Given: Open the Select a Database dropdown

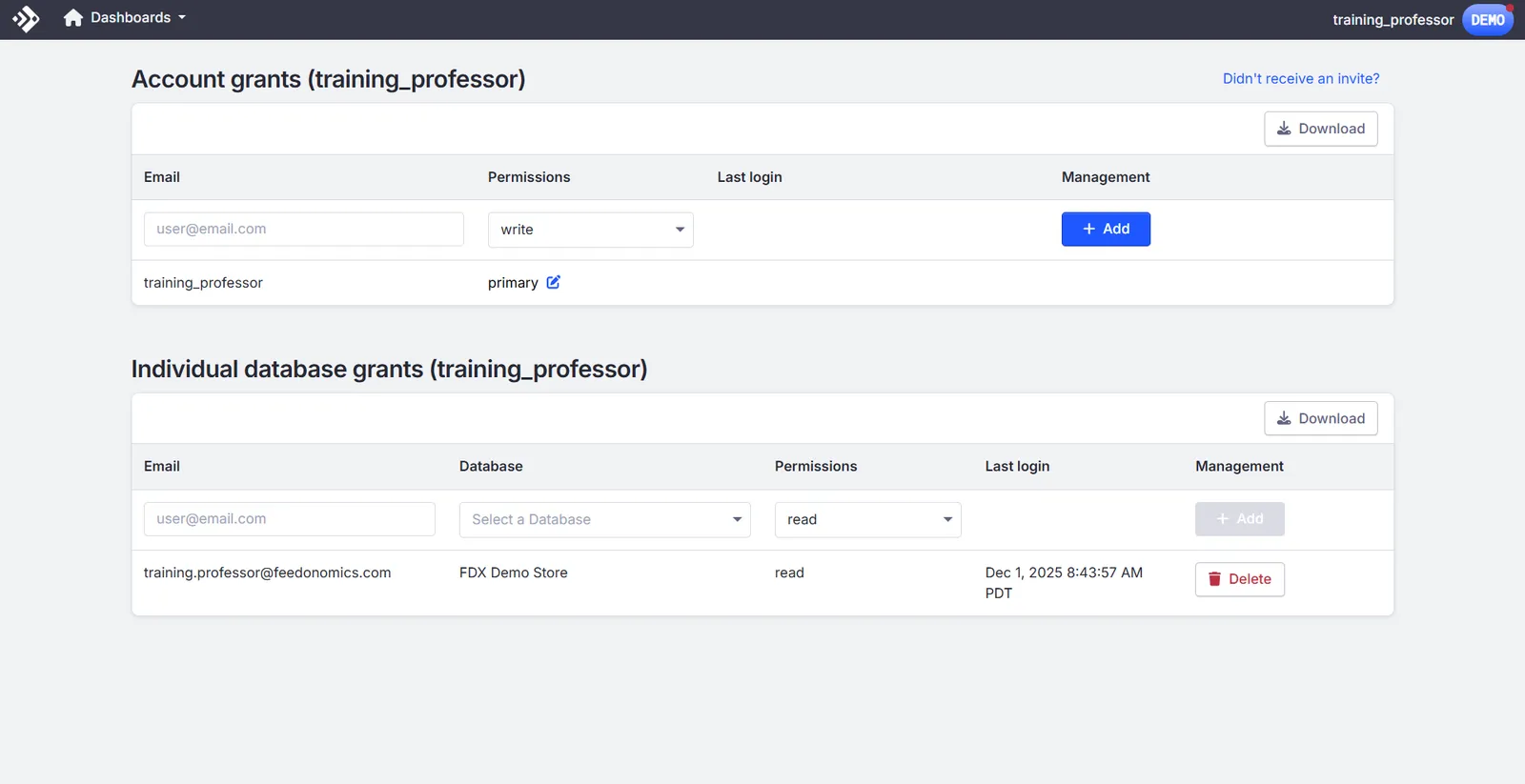Looking at the screenshot, I should tap(605, 519).
